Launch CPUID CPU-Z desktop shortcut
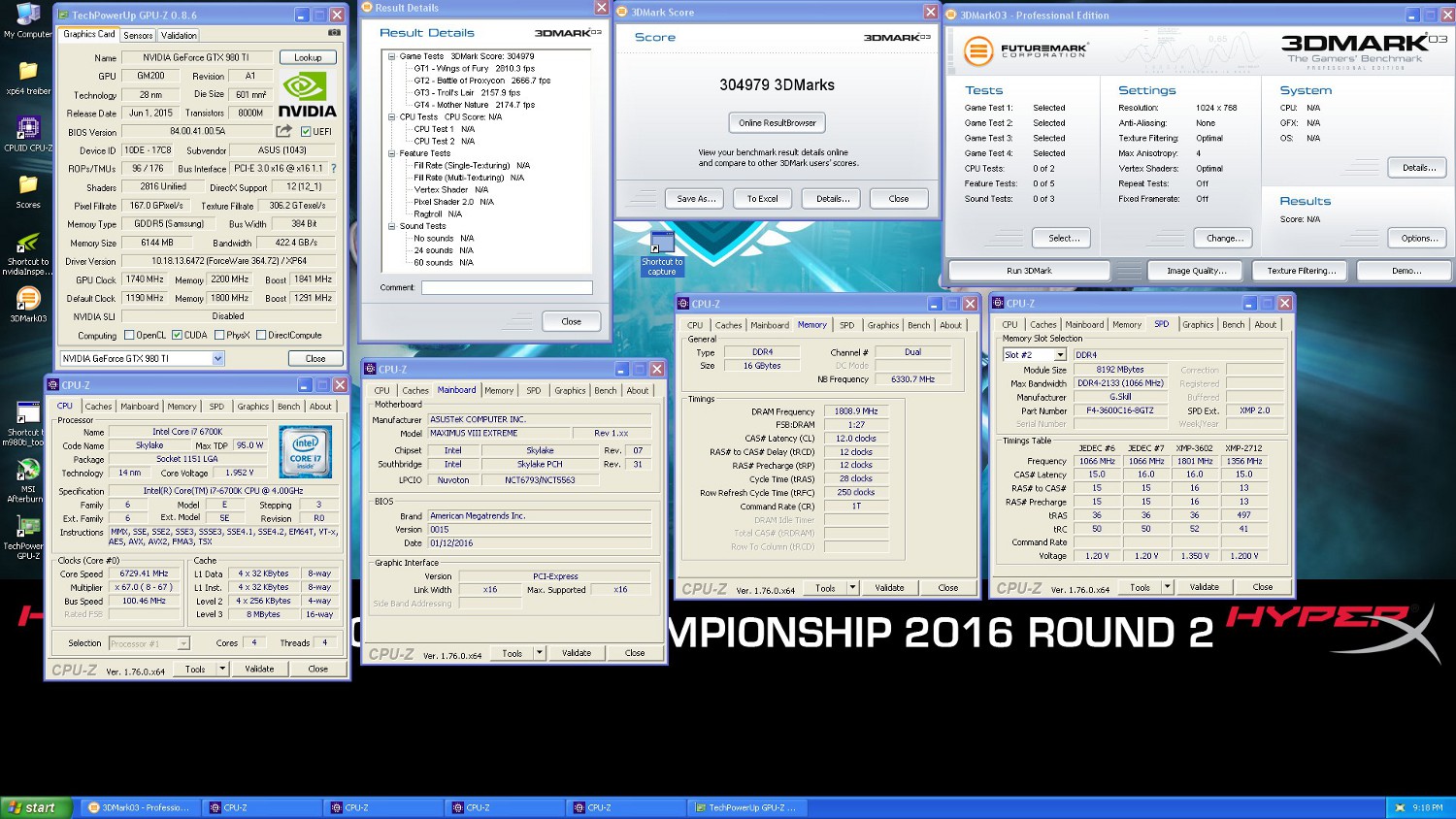The height and width of the screenshot is (819, 1456). pyautogui.click(x=27, y=135)
